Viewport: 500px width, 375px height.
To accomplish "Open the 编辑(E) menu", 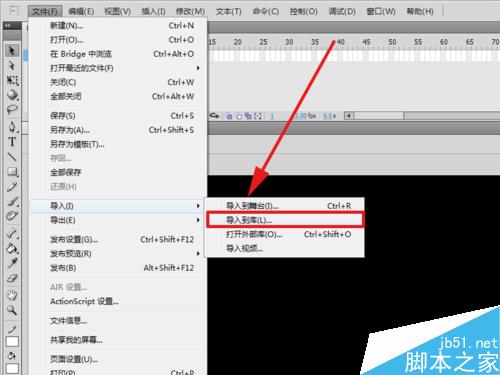I will tap(81, 12).
